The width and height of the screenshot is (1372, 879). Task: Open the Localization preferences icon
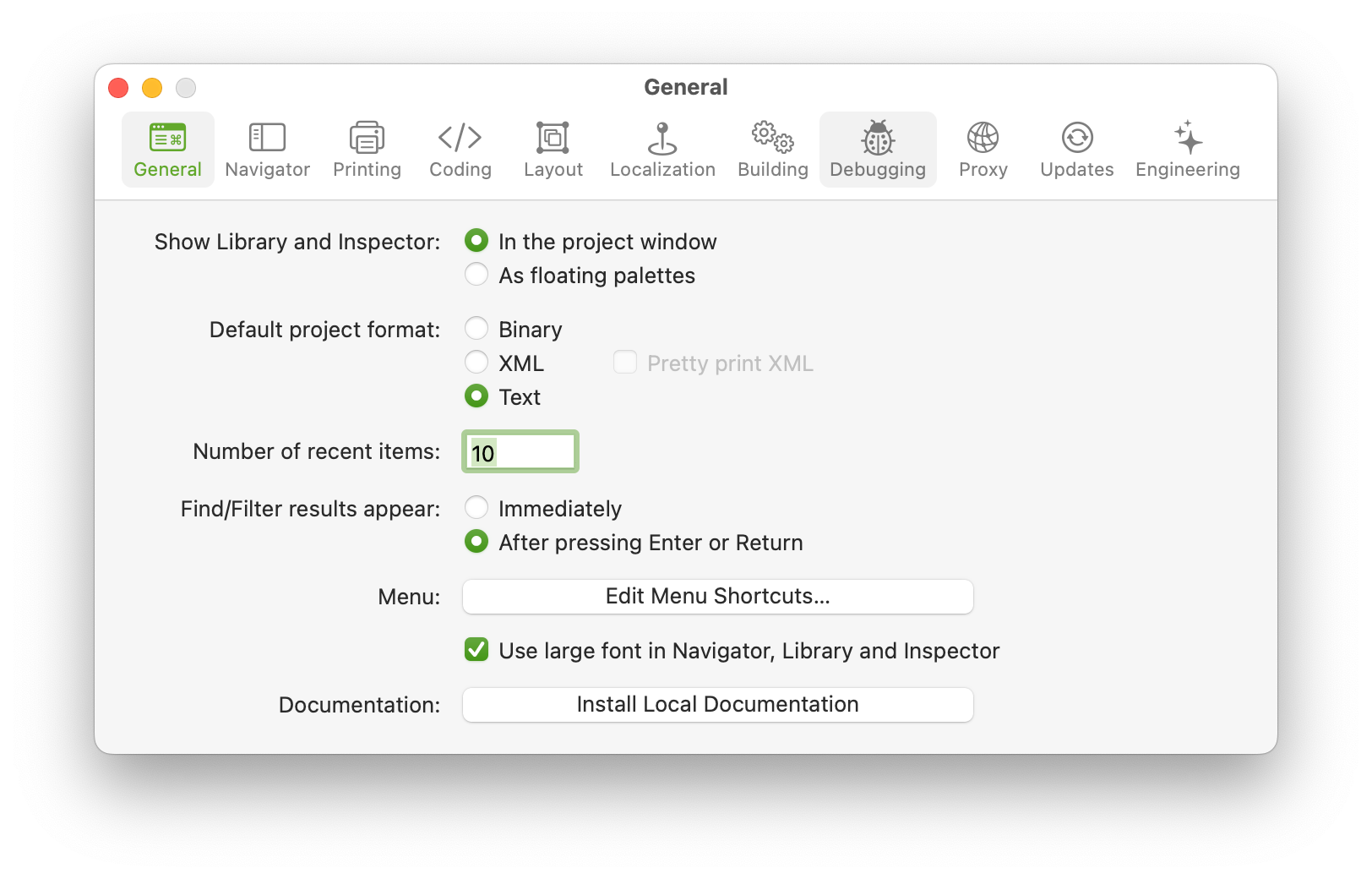(662, 139)
